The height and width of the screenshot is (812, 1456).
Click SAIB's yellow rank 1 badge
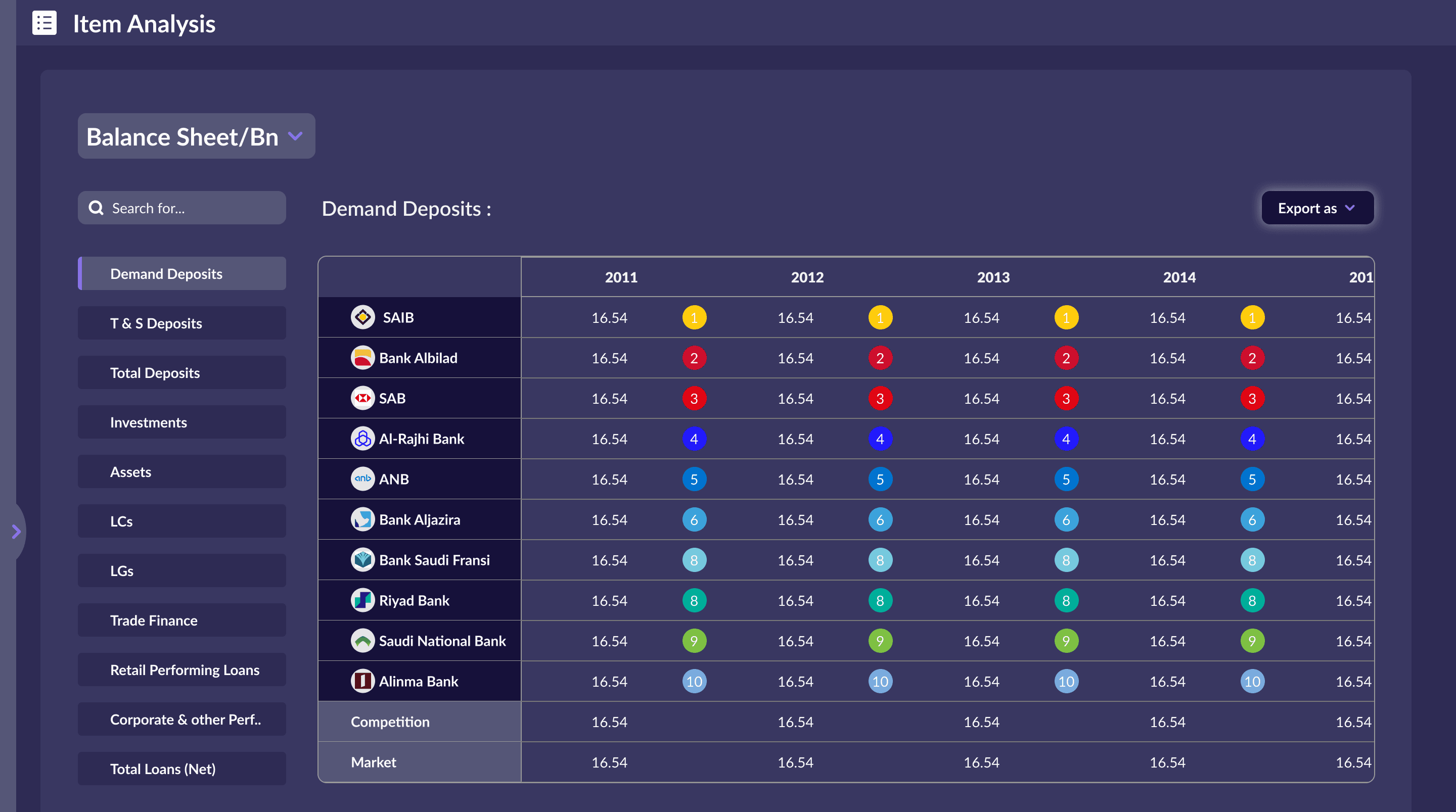(x=694, y=317)
